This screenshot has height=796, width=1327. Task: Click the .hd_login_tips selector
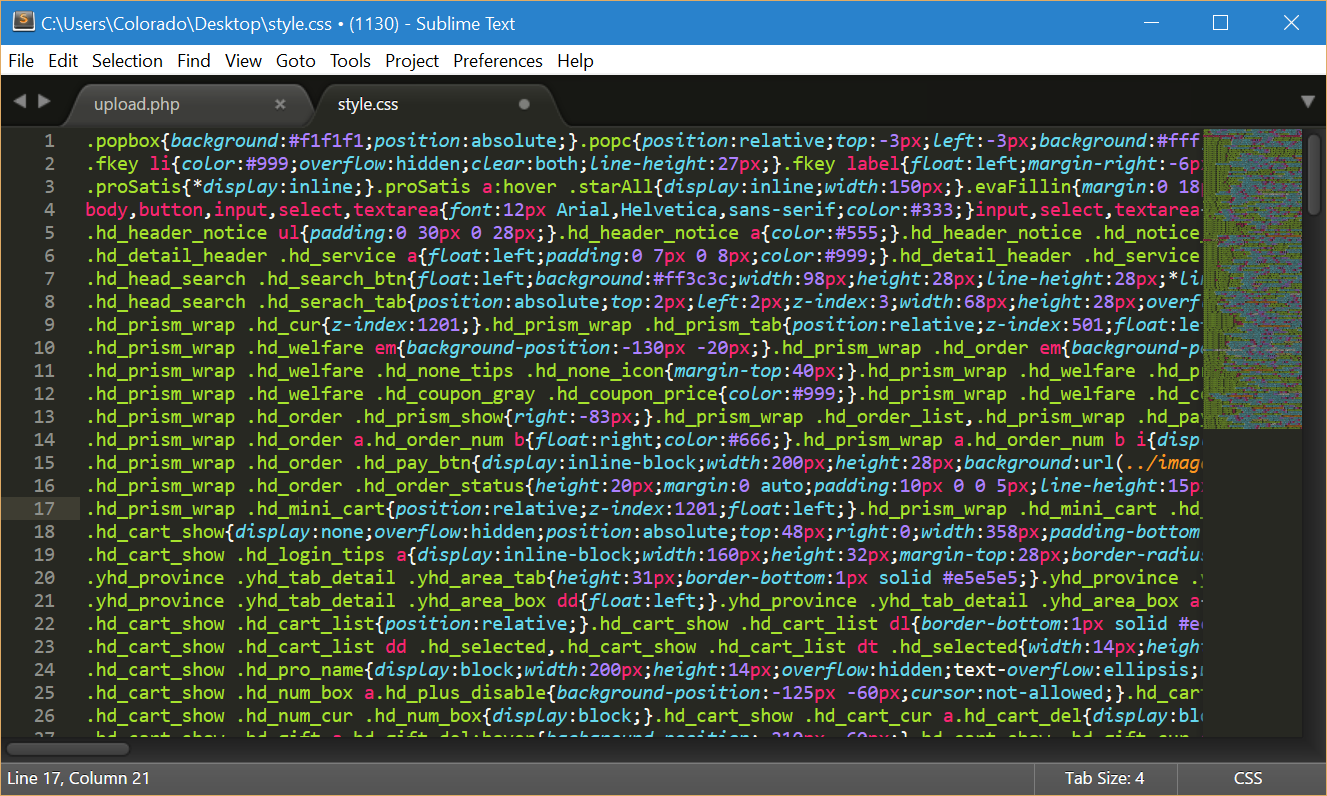coord(311,555)
